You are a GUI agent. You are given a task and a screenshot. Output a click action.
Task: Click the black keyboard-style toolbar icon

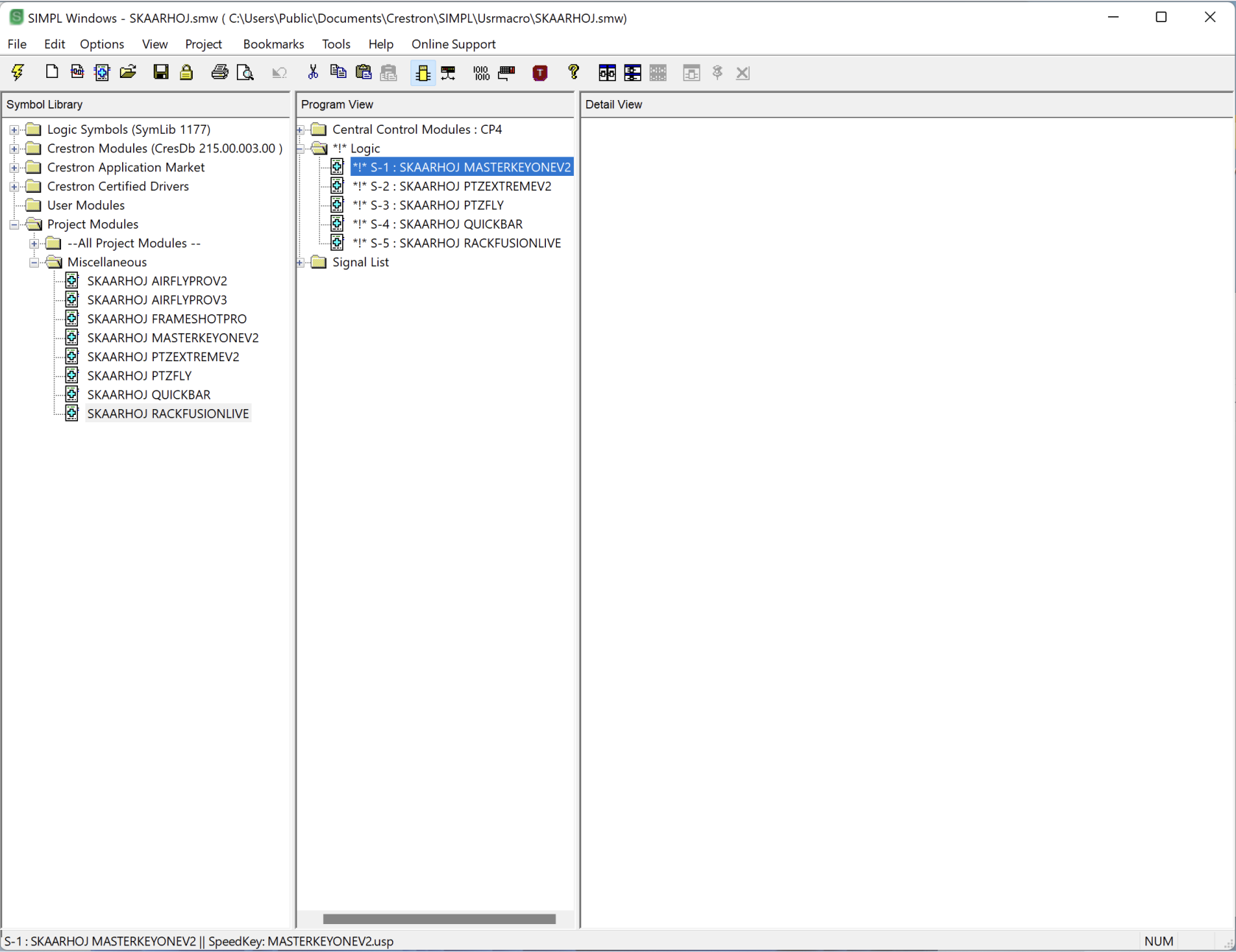[x=507, y=72]
